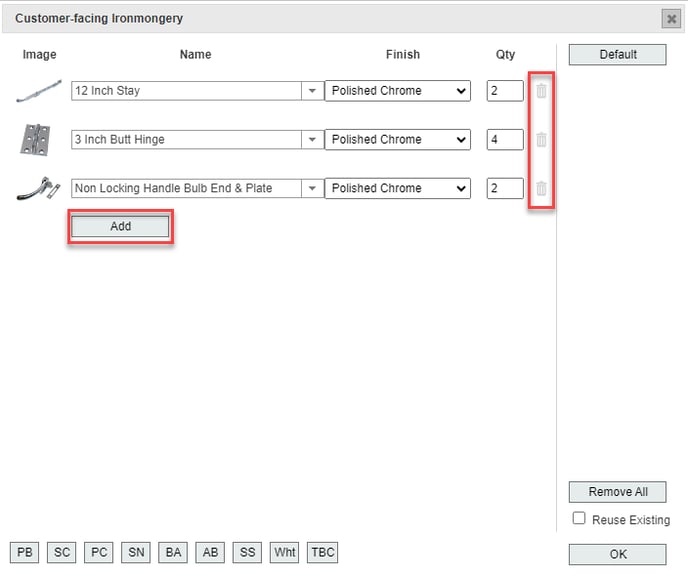Click the Remove All button

click(617, 492)
